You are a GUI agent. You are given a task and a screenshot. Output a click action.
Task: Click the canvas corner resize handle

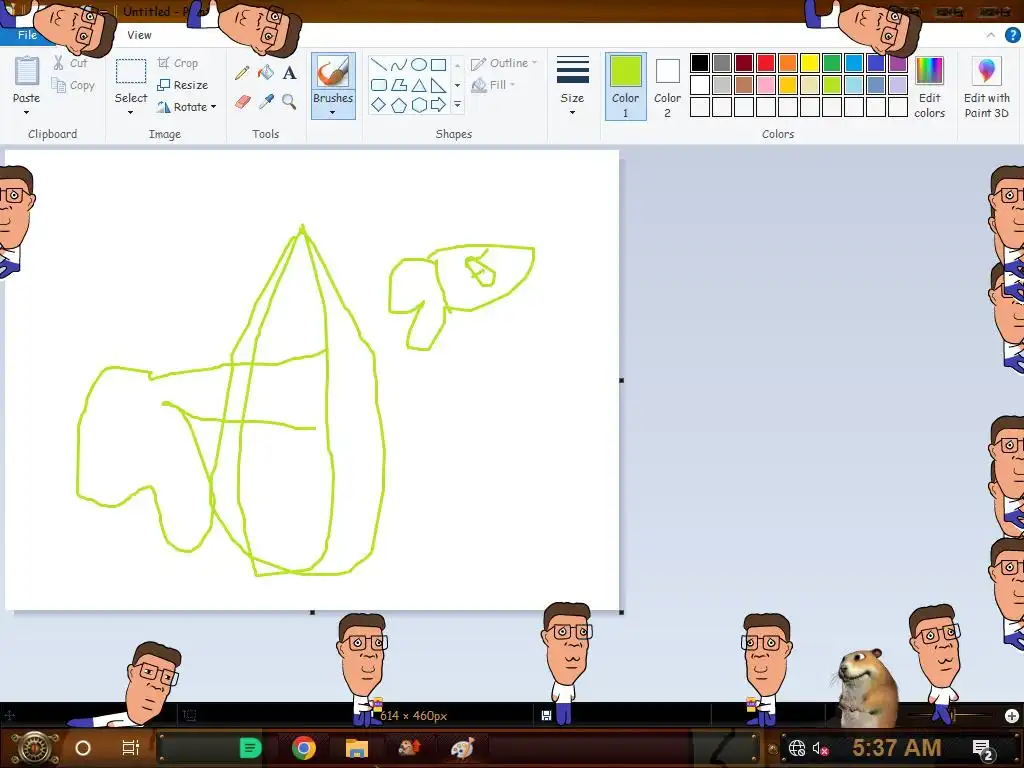click(x=621, y=612)
